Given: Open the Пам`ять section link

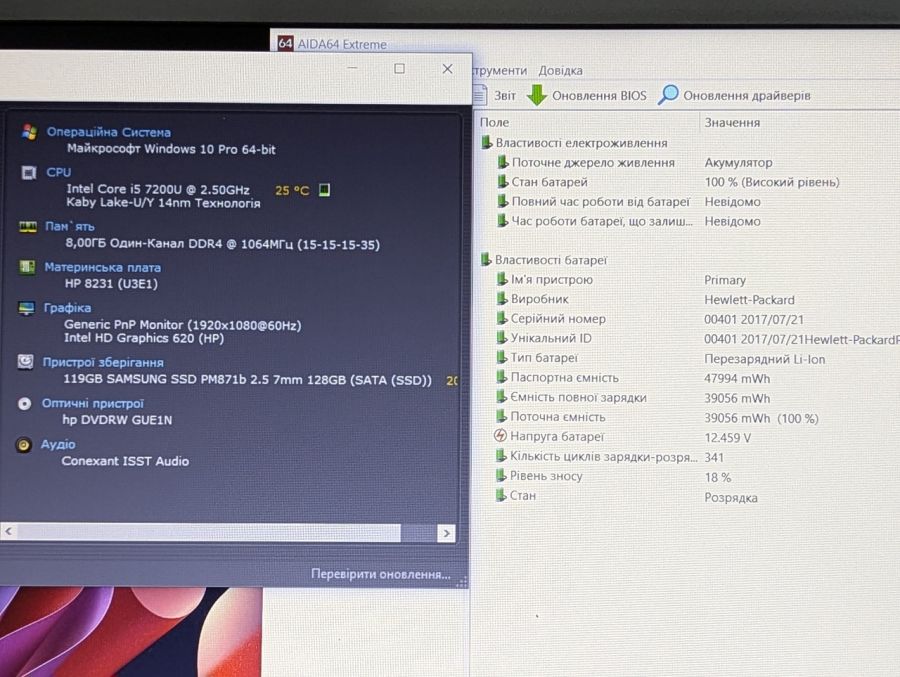Looking at the screenshot, I should click(x=69, y=226).
